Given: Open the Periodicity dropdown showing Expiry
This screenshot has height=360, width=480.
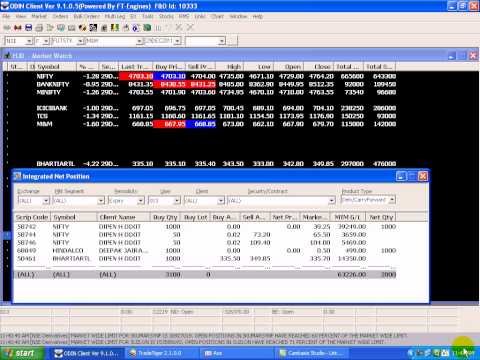Looking at the screenshot, I should click(141, 201).
